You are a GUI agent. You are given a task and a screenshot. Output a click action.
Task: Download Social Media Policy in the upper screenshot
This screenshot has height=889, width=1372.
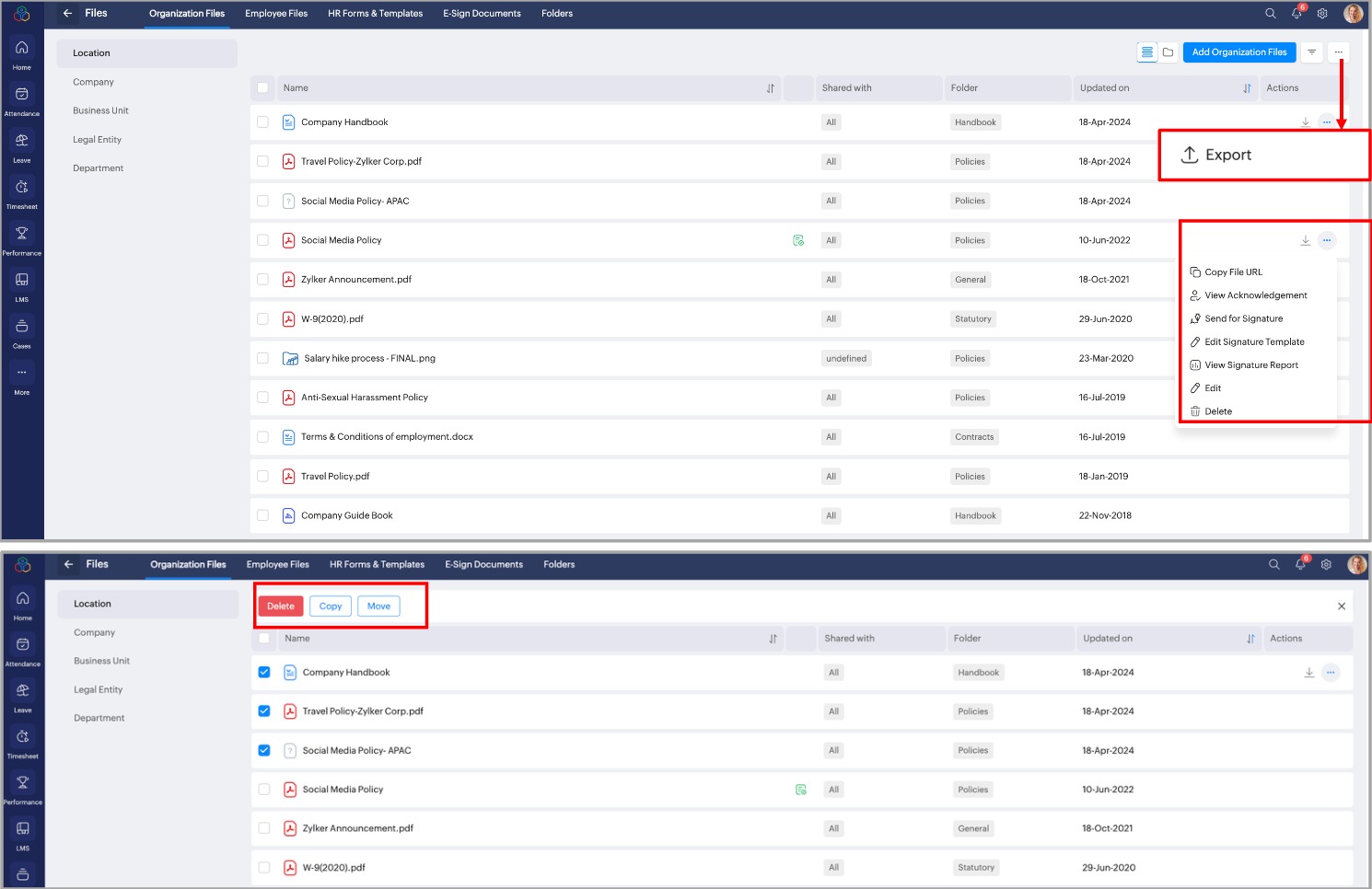pyautogui.click(x=1306, y=240)
